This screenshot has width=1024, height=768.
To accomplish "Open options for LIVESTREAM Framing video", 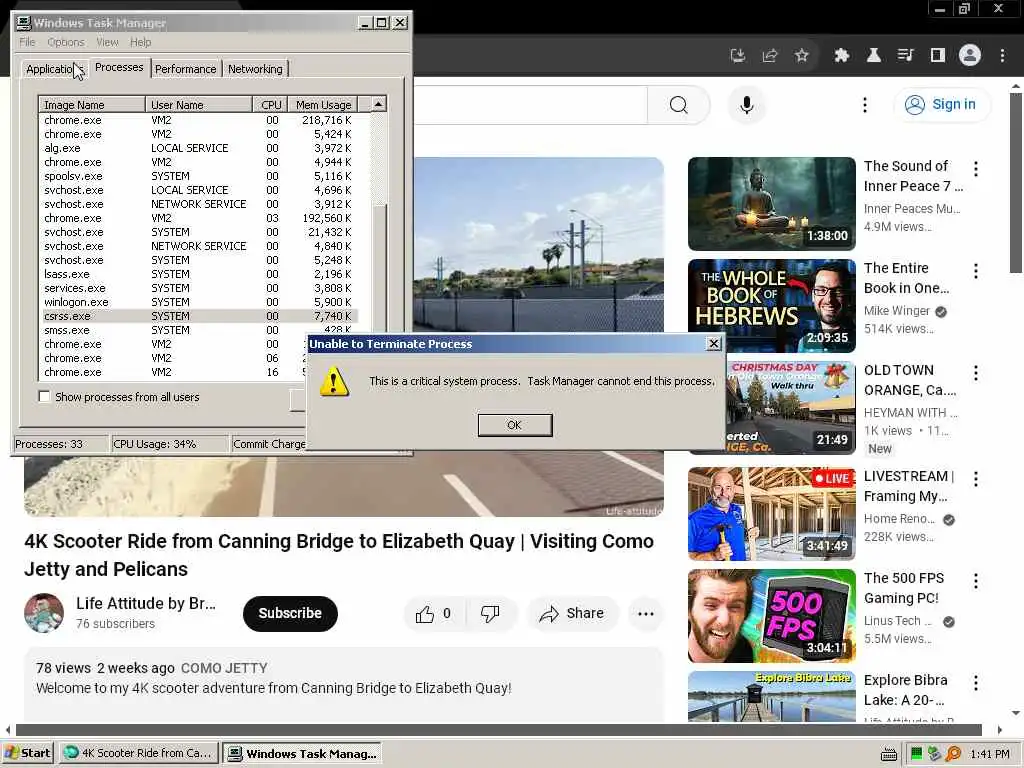I will click(x=976, y=479).
